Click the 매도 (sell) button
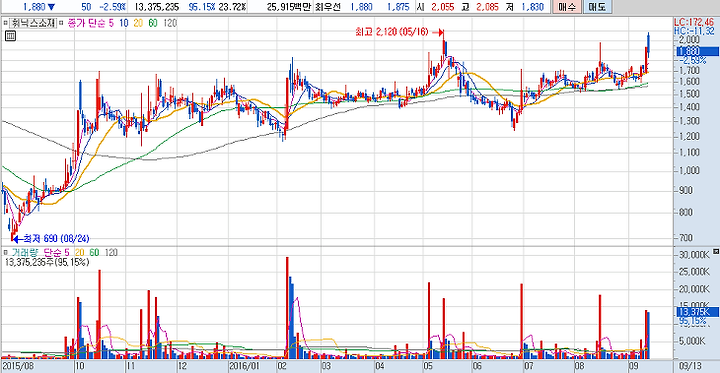Viewport: 720px width, 373px height. click(596, 7)
